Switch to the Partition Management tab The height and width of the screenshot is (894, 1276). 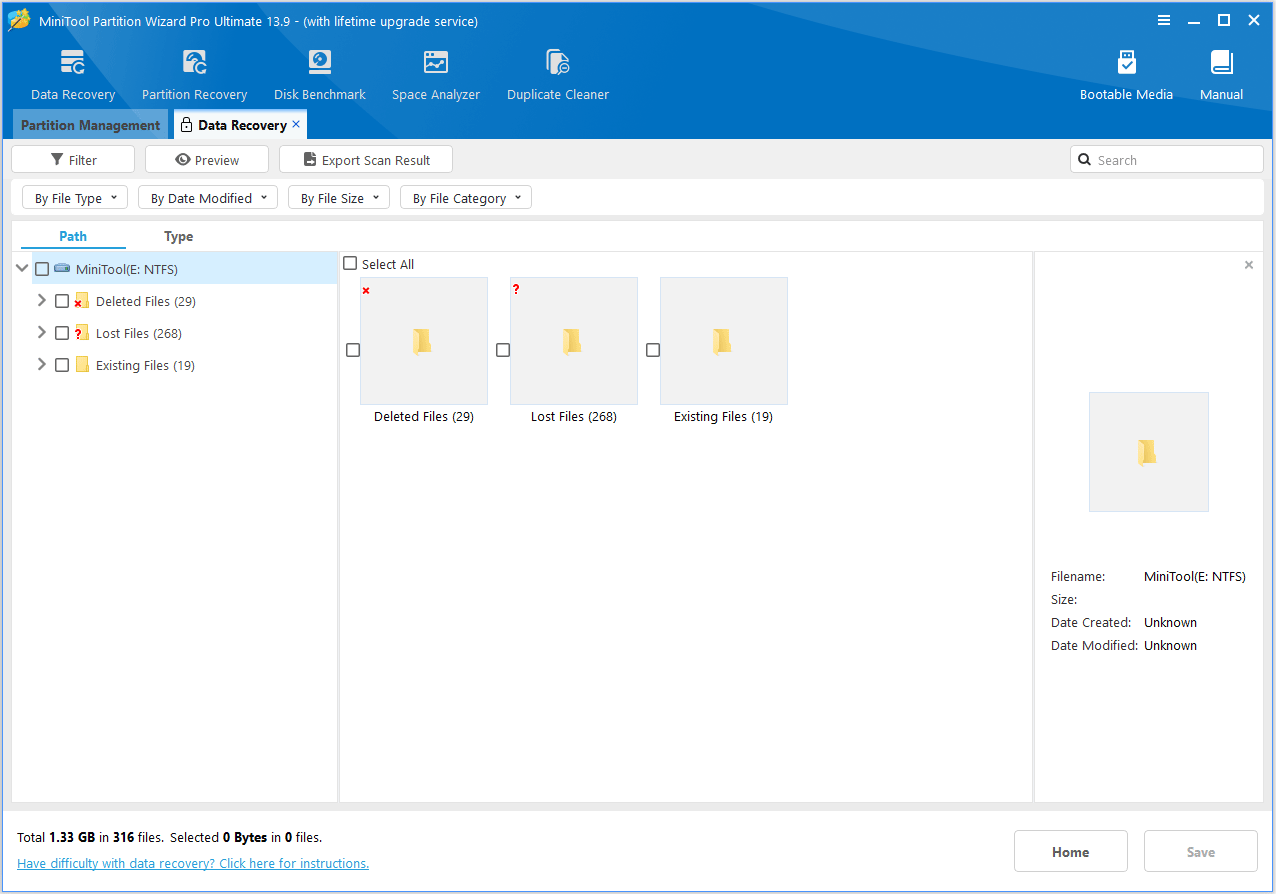coord(90,125)
